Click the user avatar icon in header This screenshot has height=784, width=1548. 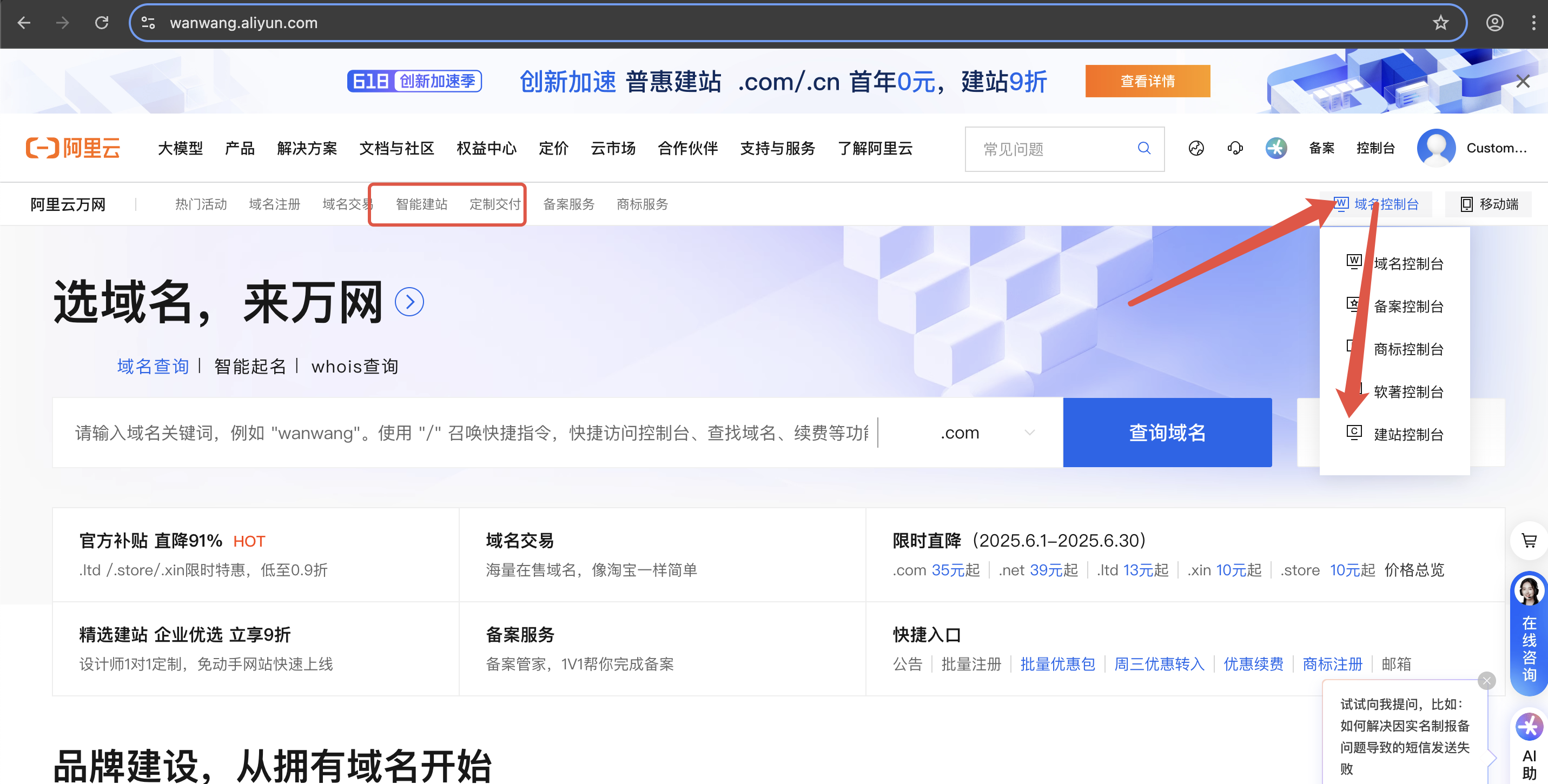coord(1435,148)
